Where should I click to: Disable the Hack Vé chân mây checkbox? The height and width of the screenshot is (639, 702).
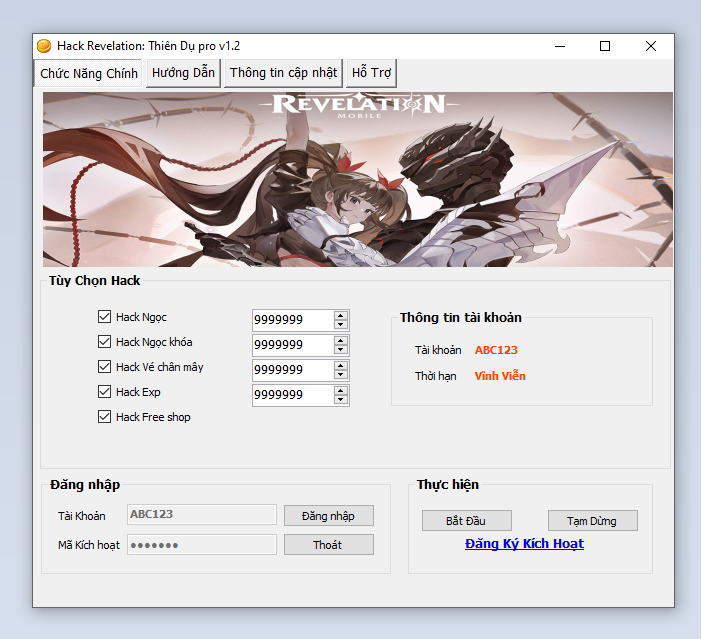pyautogui.click(x=105, y=367)
